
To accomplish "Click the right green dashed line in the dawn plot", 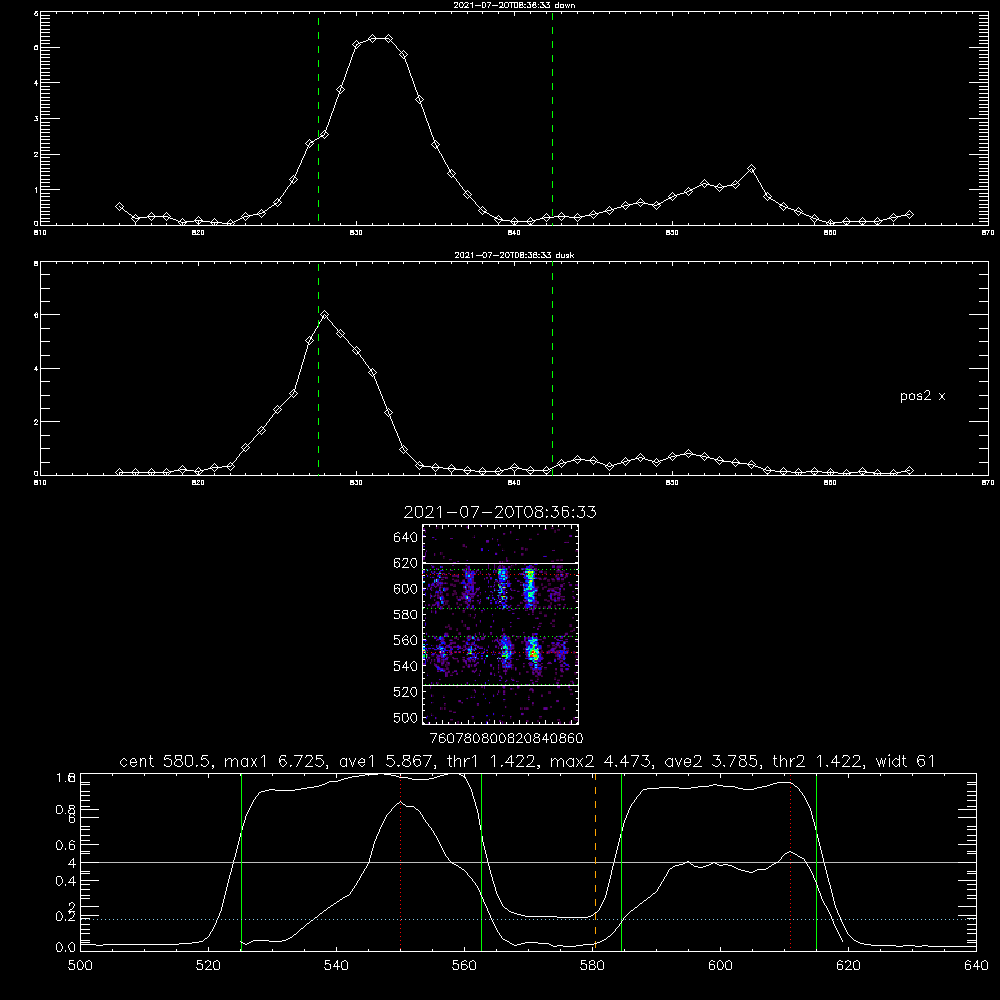I will 552,118.
